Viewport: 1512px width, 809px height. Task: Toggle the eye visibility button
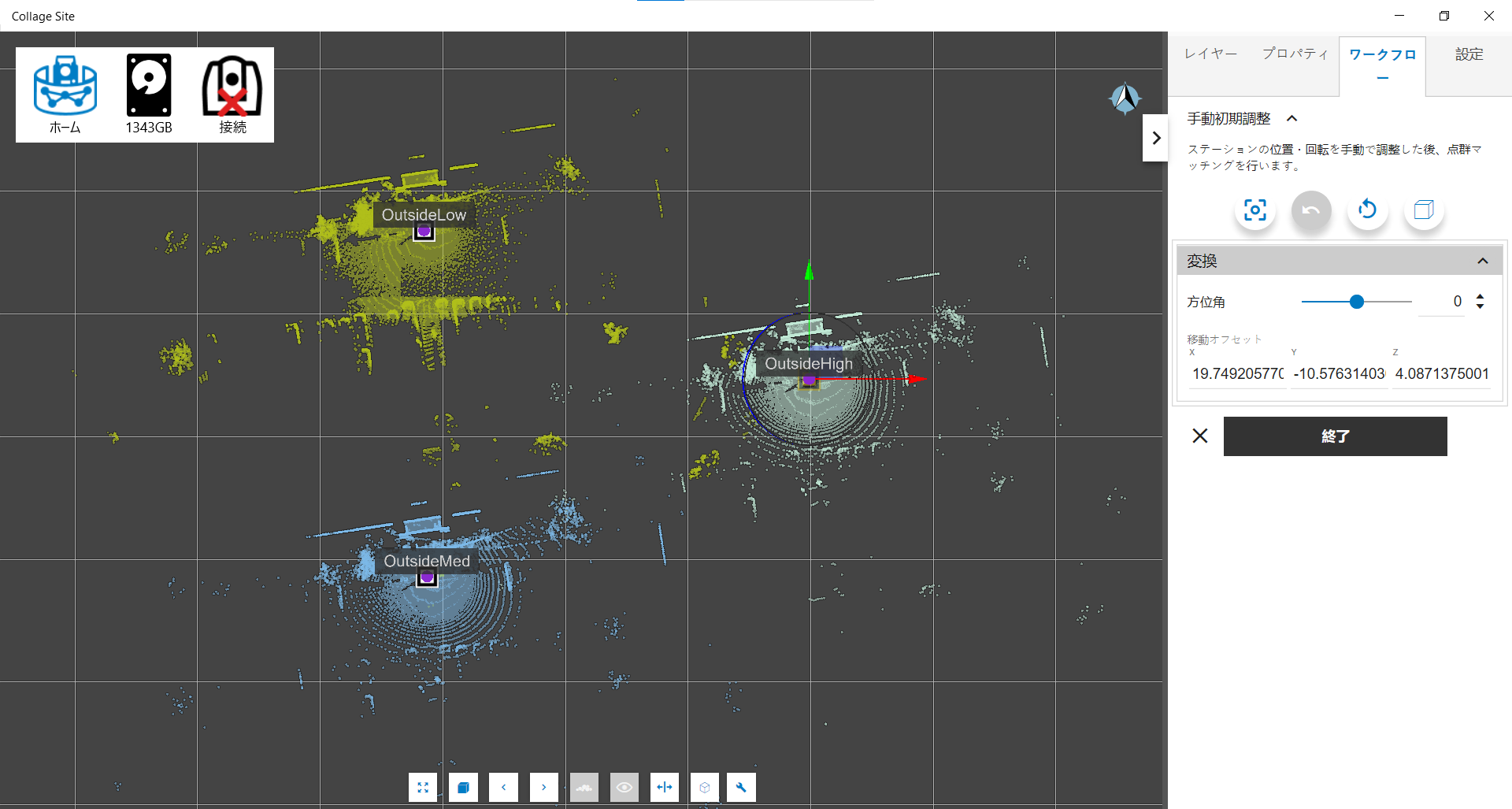[x=624, y=787]
